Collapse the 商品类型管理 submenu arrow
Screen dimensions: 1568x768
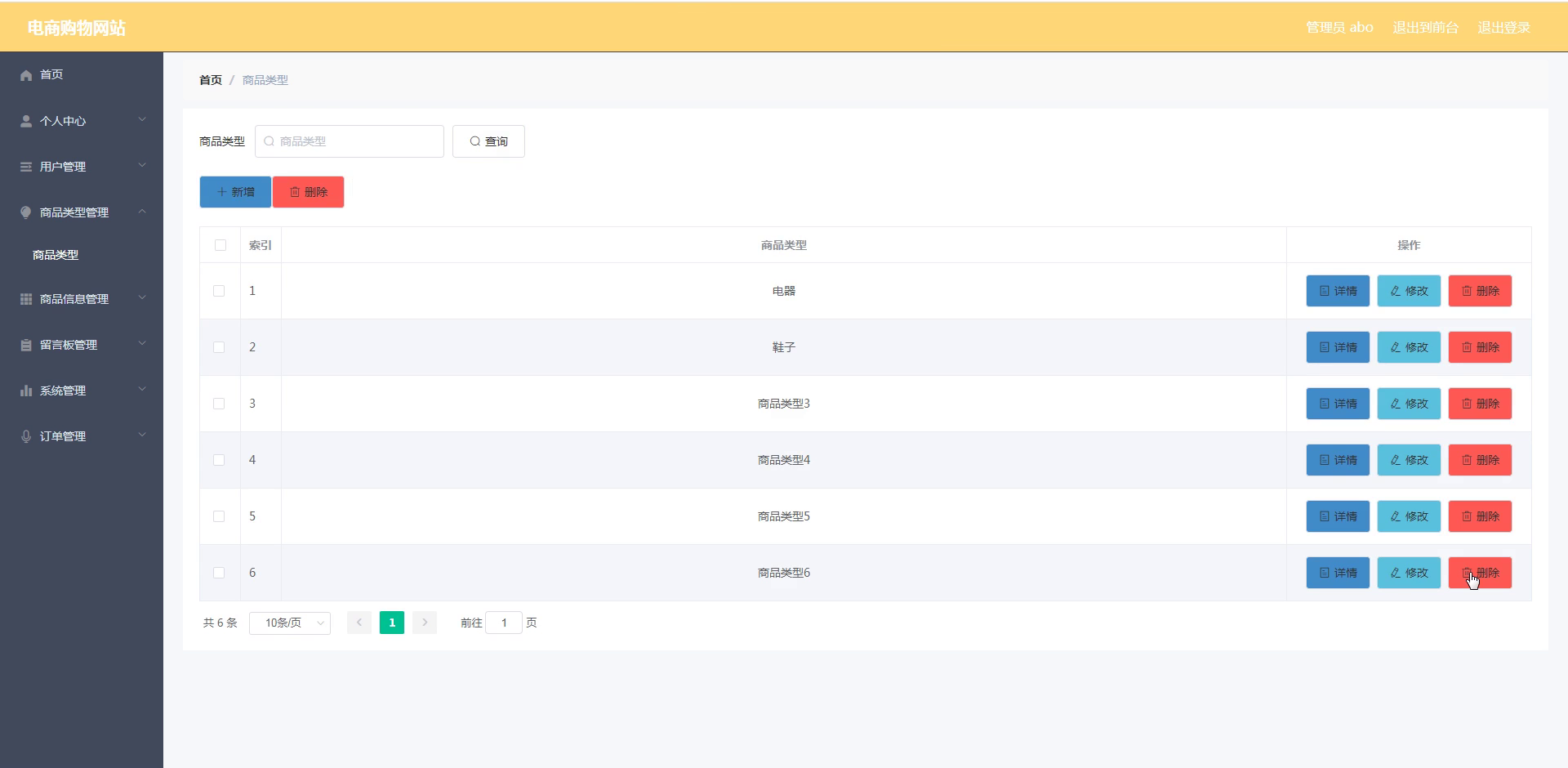pos(142,212)
